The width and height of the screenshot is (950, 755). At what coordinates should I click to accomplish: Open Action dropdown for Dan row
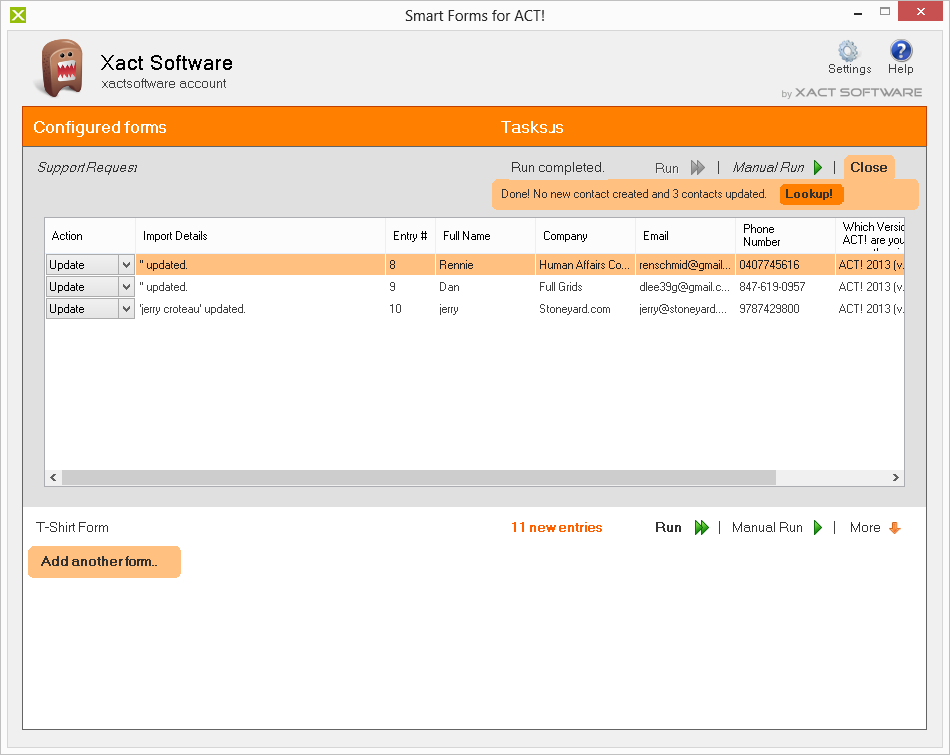(x=126, y=287)
